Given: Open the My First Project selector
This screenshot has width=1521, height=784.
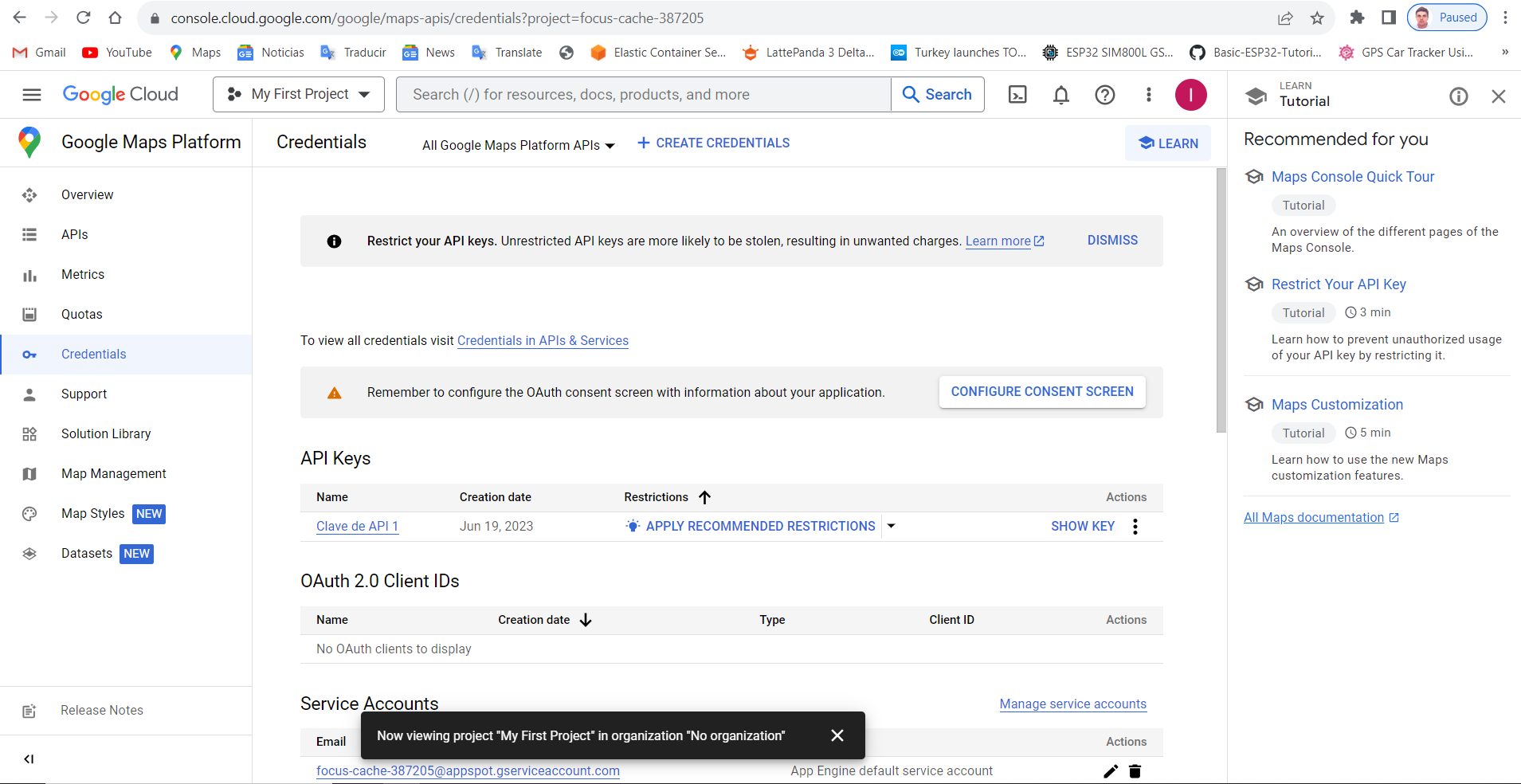Looking at the screenshot, I should coord(298,94).
